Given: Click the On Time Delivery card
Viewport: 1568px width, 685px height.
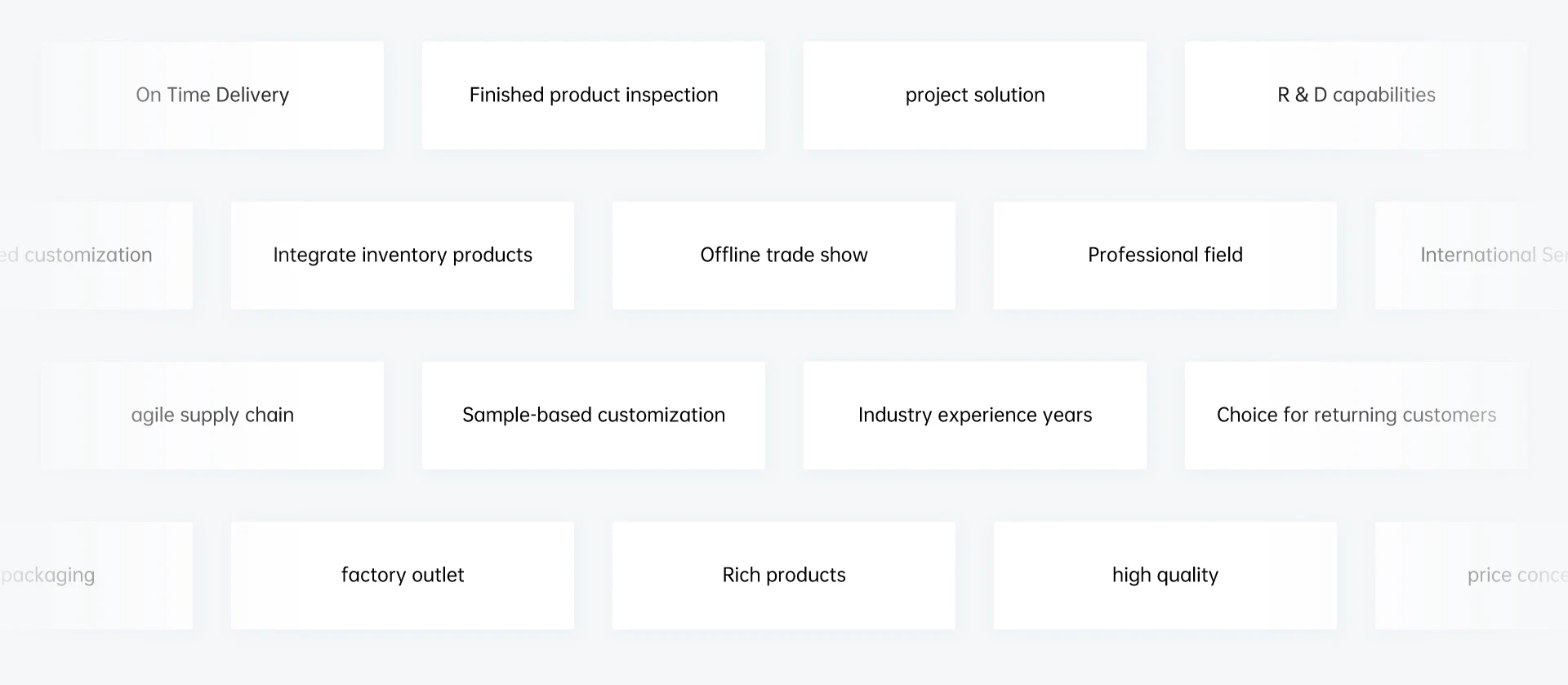Looking at the screenshot, I should pos(212,96).
